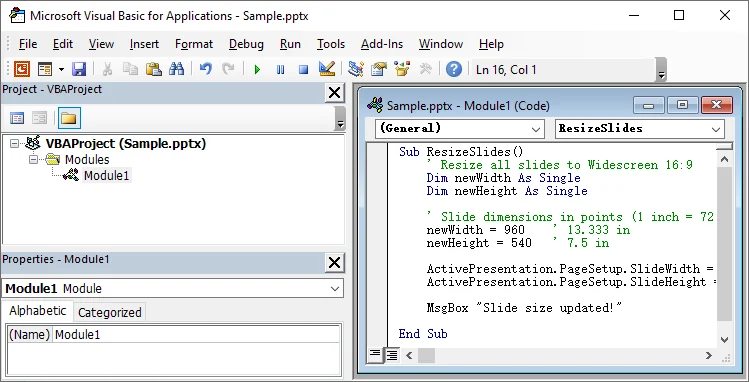Open the Tools menu
749x382 pixels.
(x=331, y=44)
